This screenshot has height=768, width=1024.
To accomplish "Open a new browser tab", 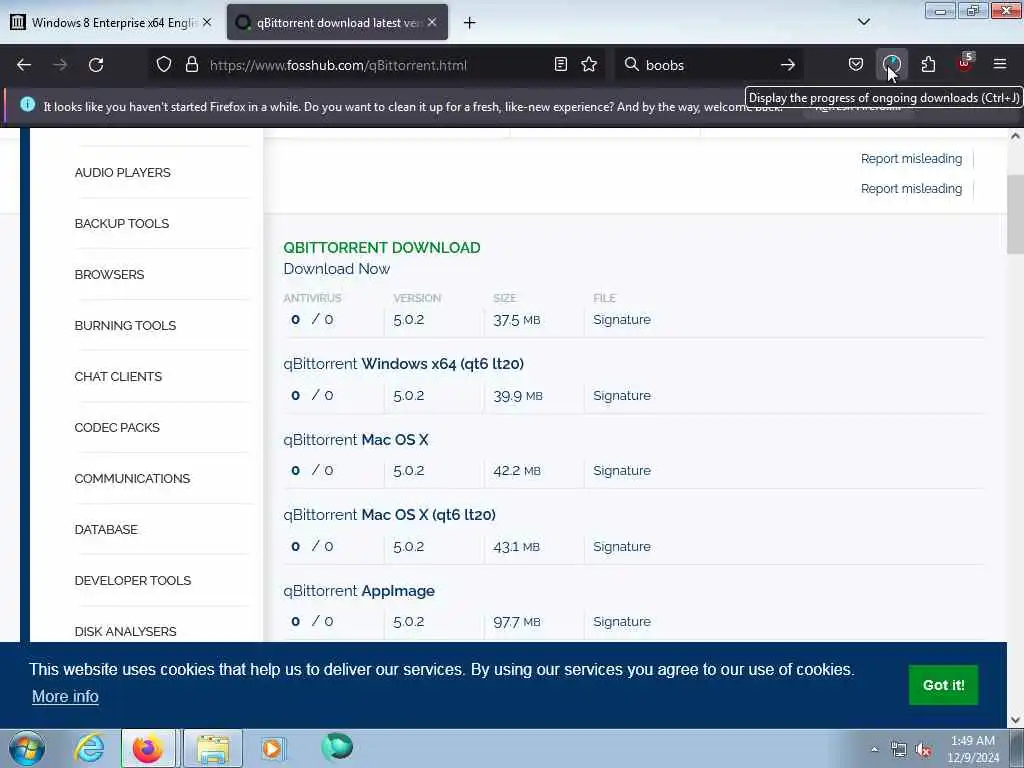I will [469, 23].
